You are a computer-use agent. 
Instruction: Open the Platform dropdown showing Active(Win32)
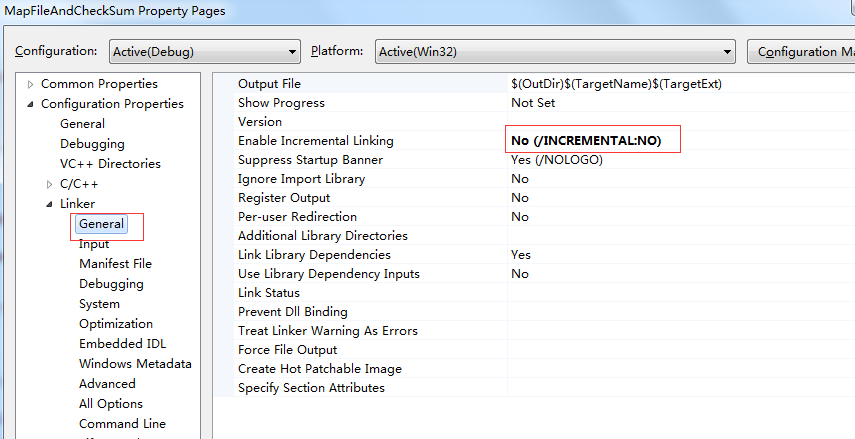555,52
